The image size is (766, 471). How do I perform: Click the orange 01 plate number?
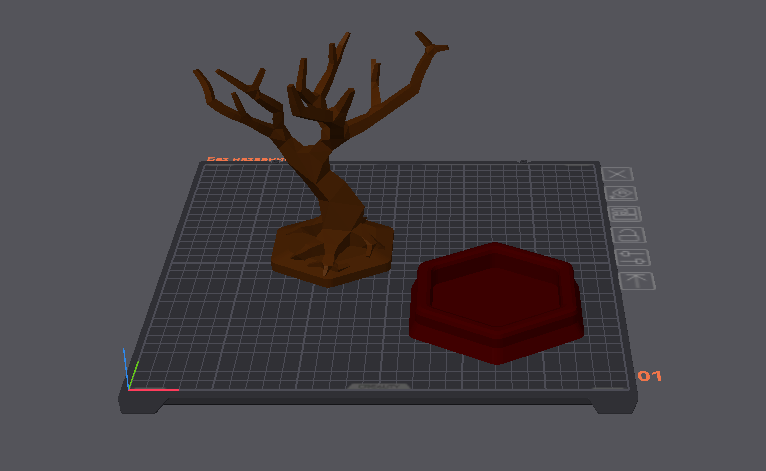pyautogui.click(x=650, y=376)
